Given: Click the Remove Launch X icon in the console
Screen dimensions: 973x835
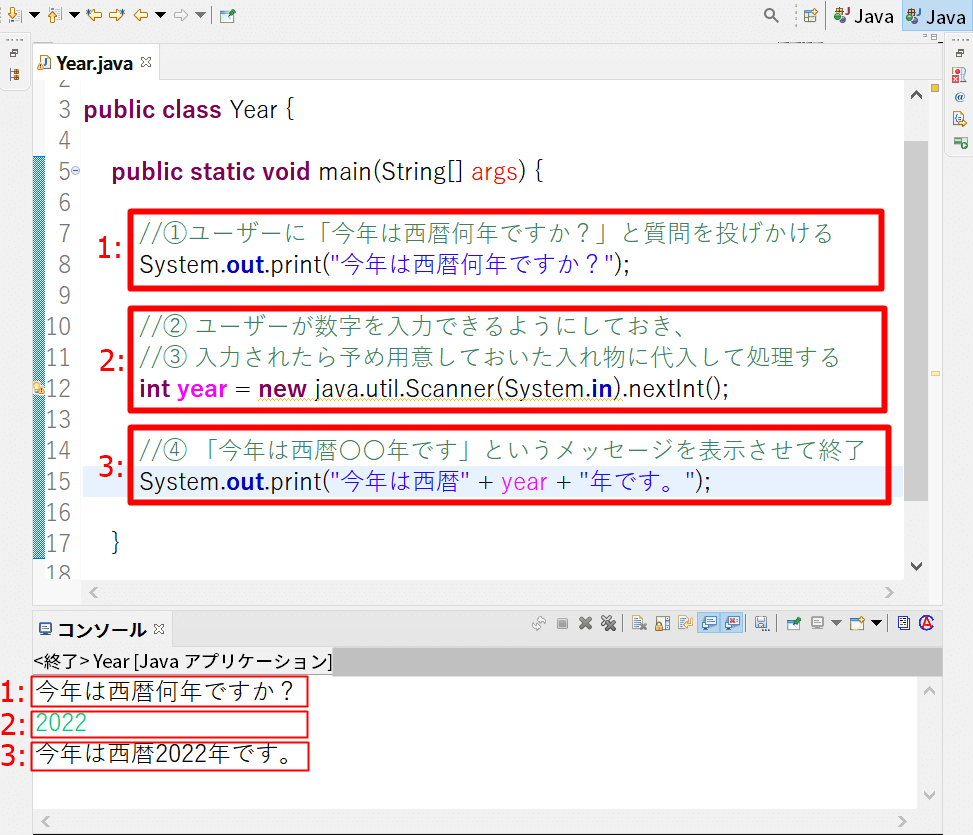Looking at the screenshot, I should [x=585, y=623].
